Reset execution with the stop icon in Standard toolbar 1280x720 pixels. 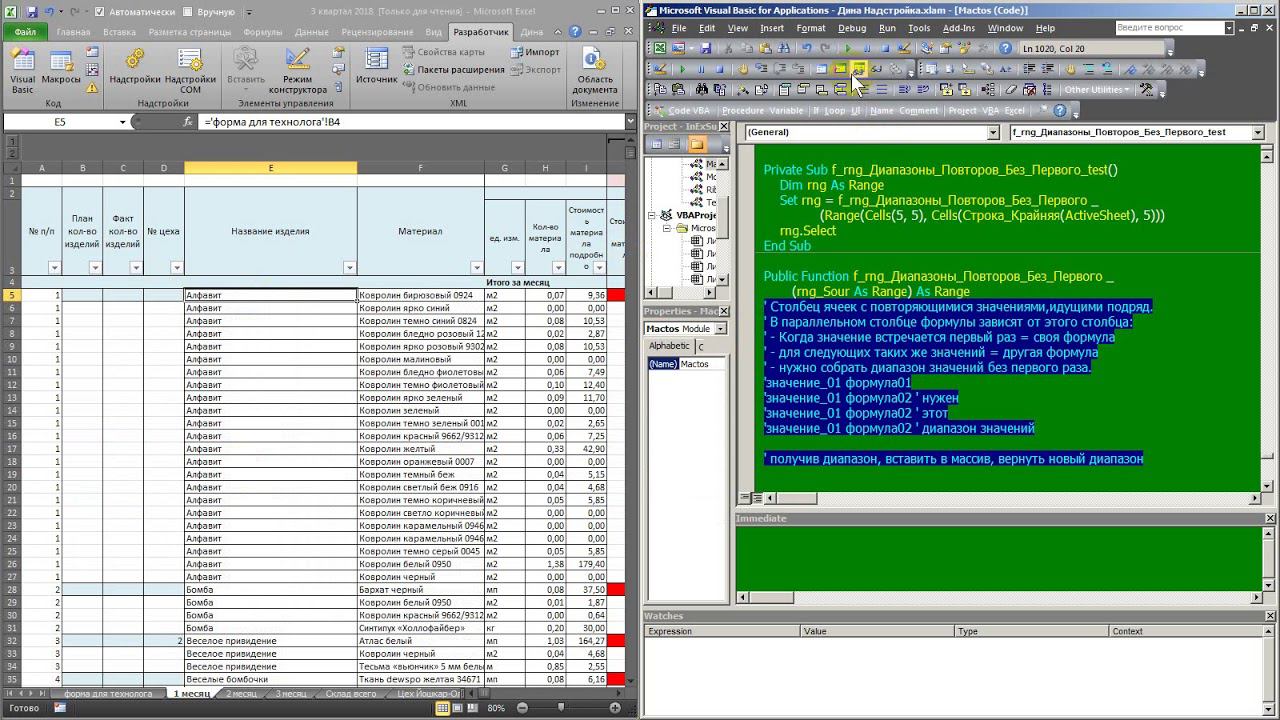click(885, 48)
